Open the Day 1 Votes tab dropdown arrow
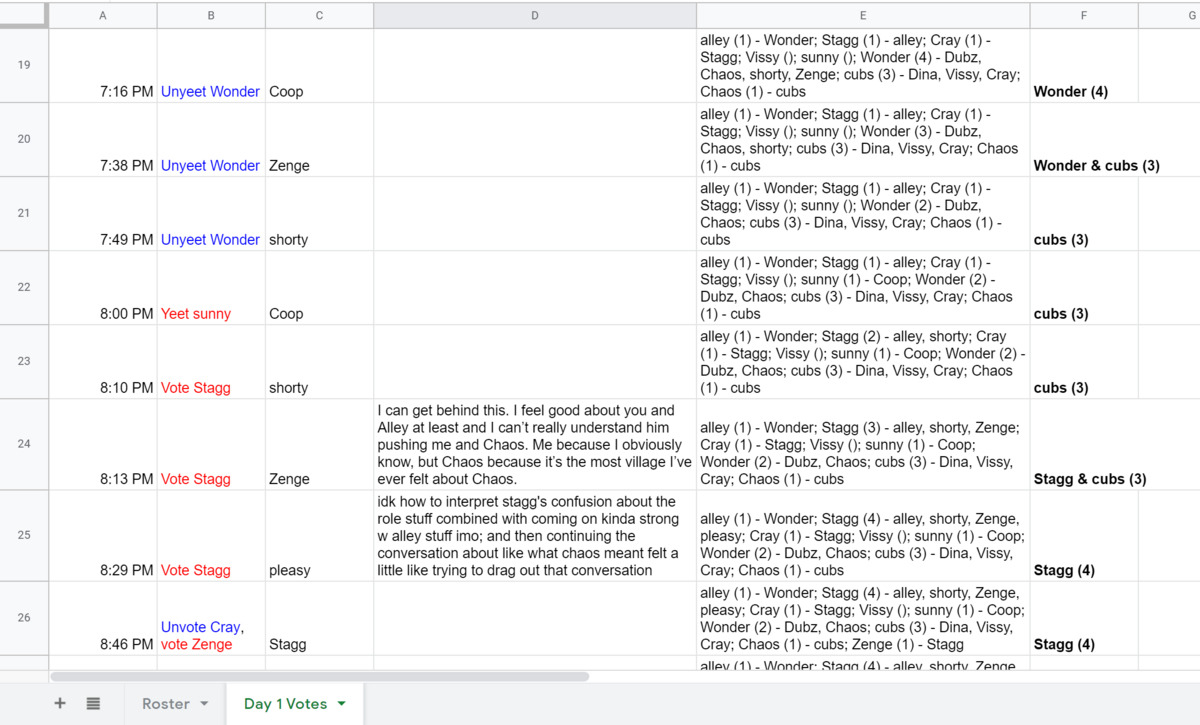The width and height of the screenshot is (1200, 725). point(341,704)
